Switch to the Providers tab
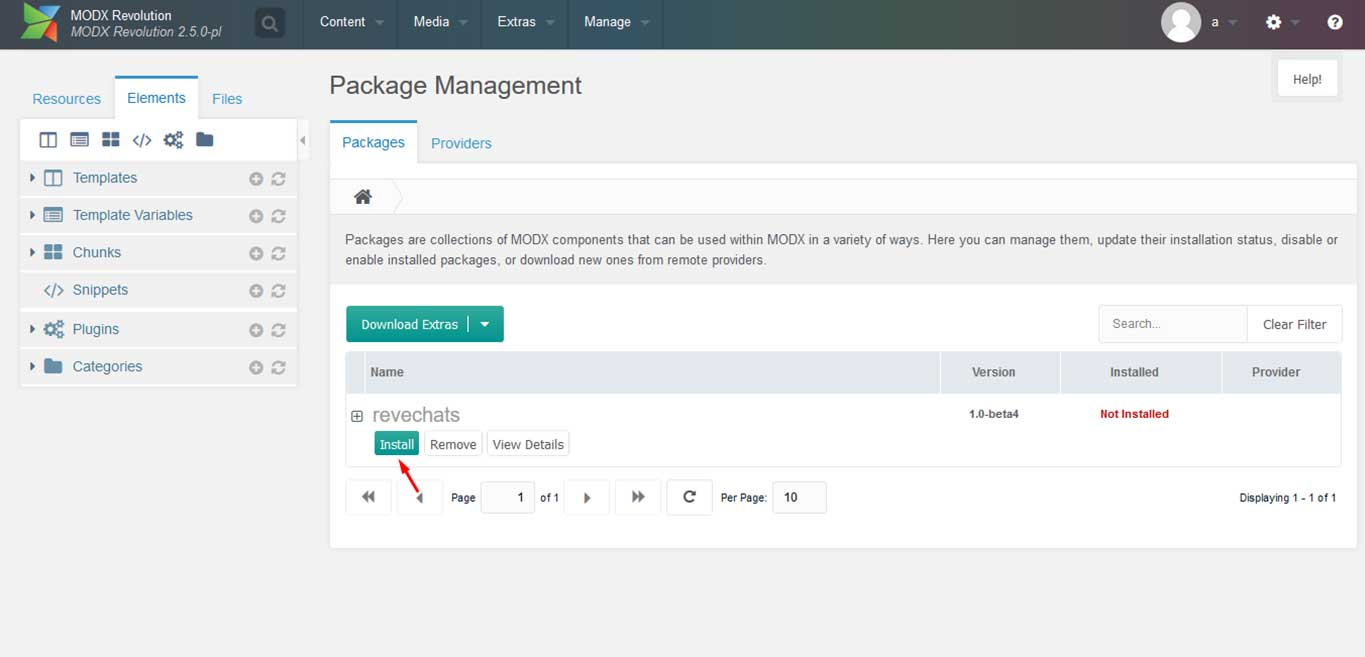This screenshot has width=1365, height=657. click(461, 143)
